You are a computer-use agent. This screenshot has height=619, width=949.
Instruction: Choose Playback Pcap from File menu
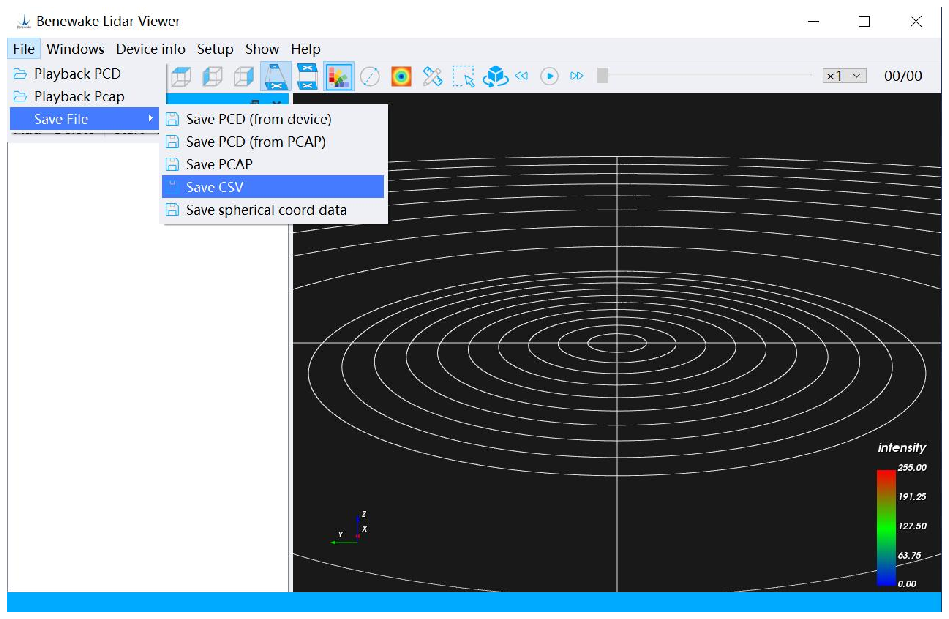(85, 96)
